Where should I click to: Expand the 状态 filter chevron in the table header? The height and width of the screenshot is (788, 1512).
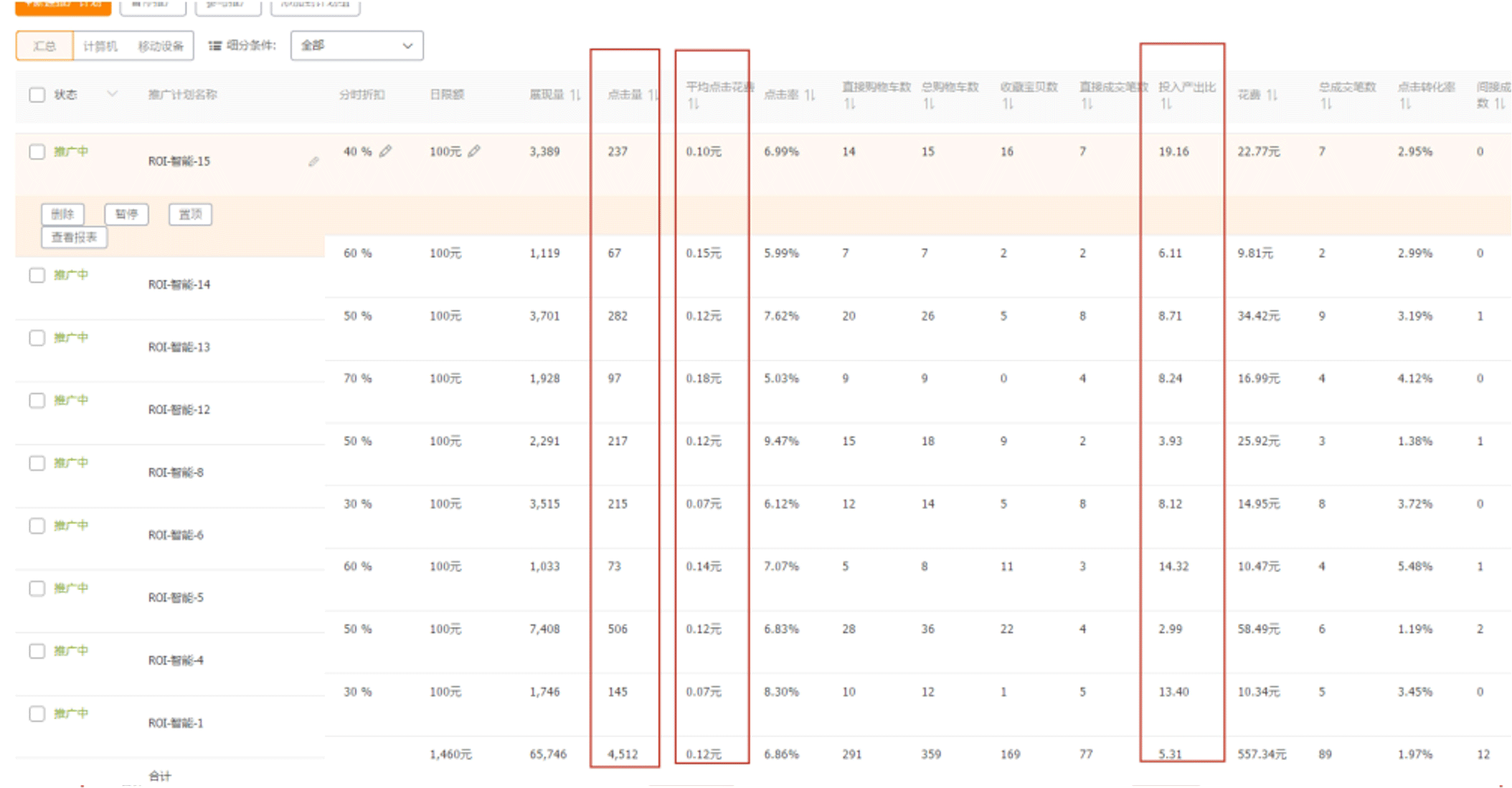pyautogui.click(x=112, y=94)
